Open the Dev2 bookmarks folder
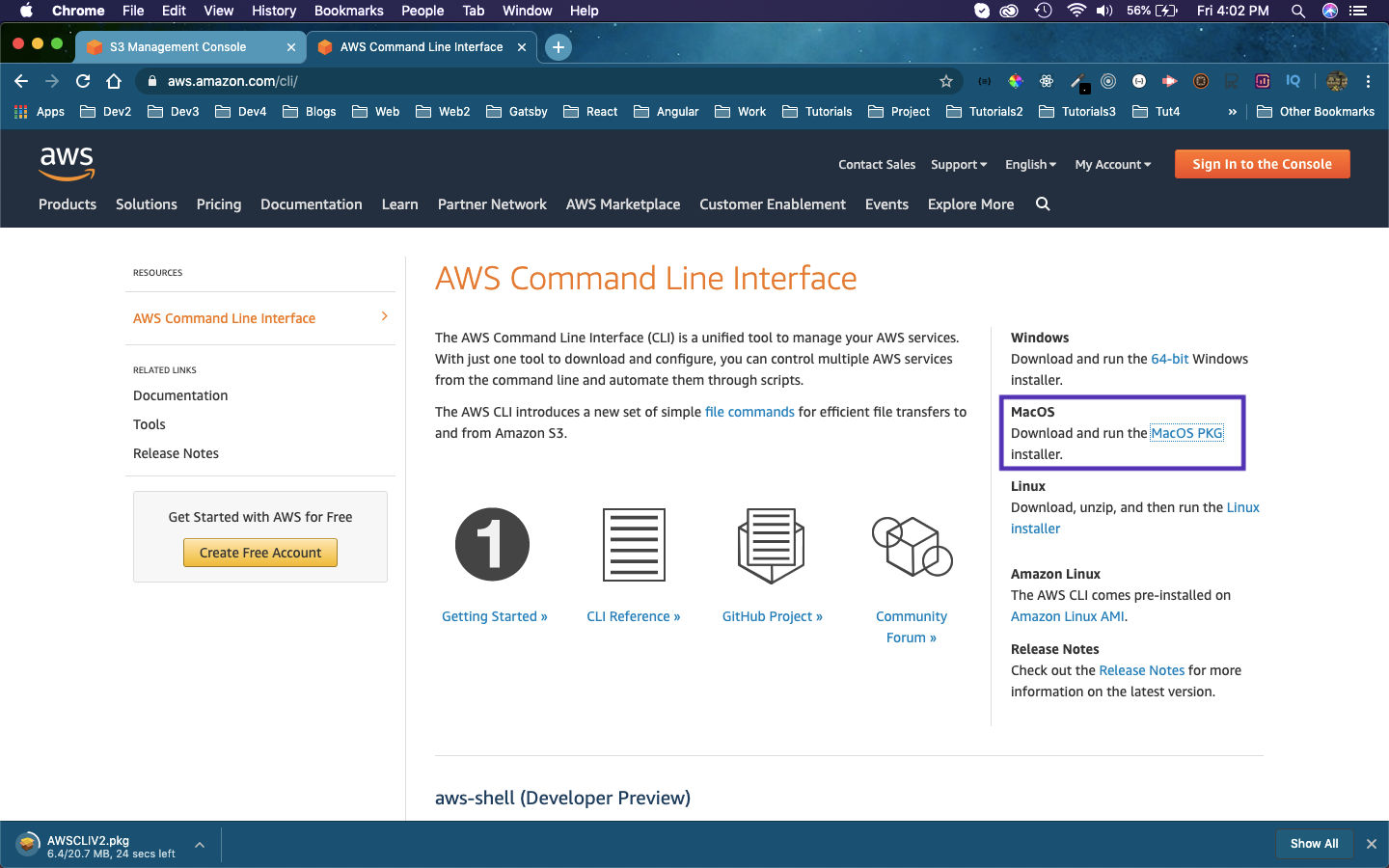1389x868 pixels. pos(106,111)
